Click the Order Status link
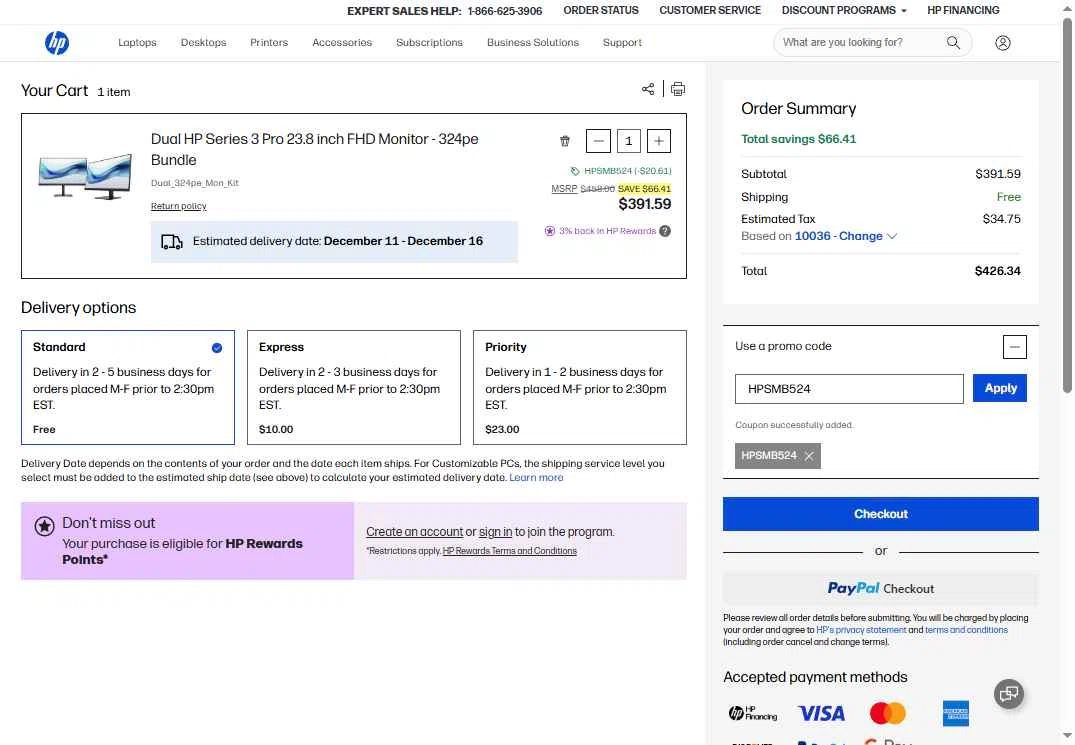This screenshot has width=1075, height=745. [601, 10]
